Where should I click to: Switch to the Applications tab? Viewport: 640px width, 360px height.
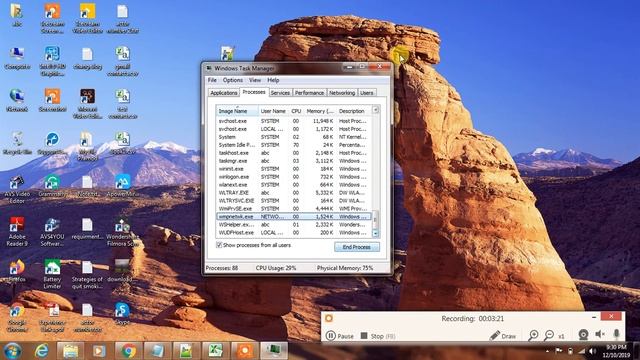click(x=223, y=93)
